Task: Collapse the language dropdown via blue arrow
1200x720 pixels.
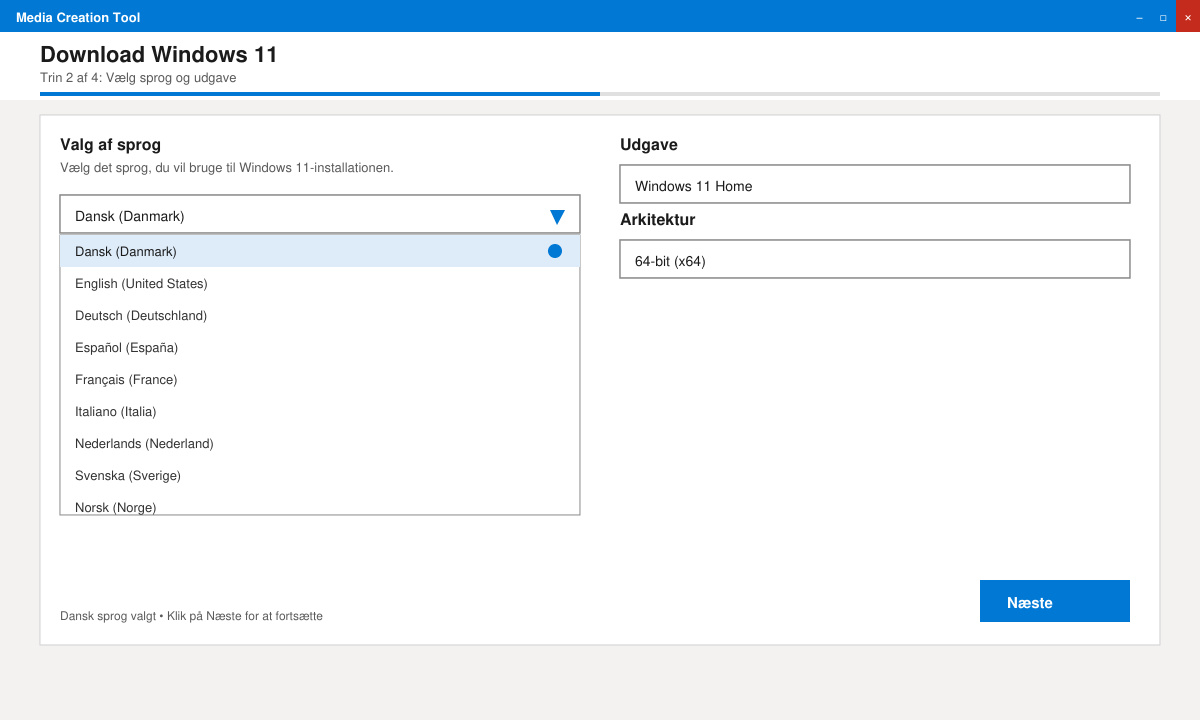Action: pos(557,216)
